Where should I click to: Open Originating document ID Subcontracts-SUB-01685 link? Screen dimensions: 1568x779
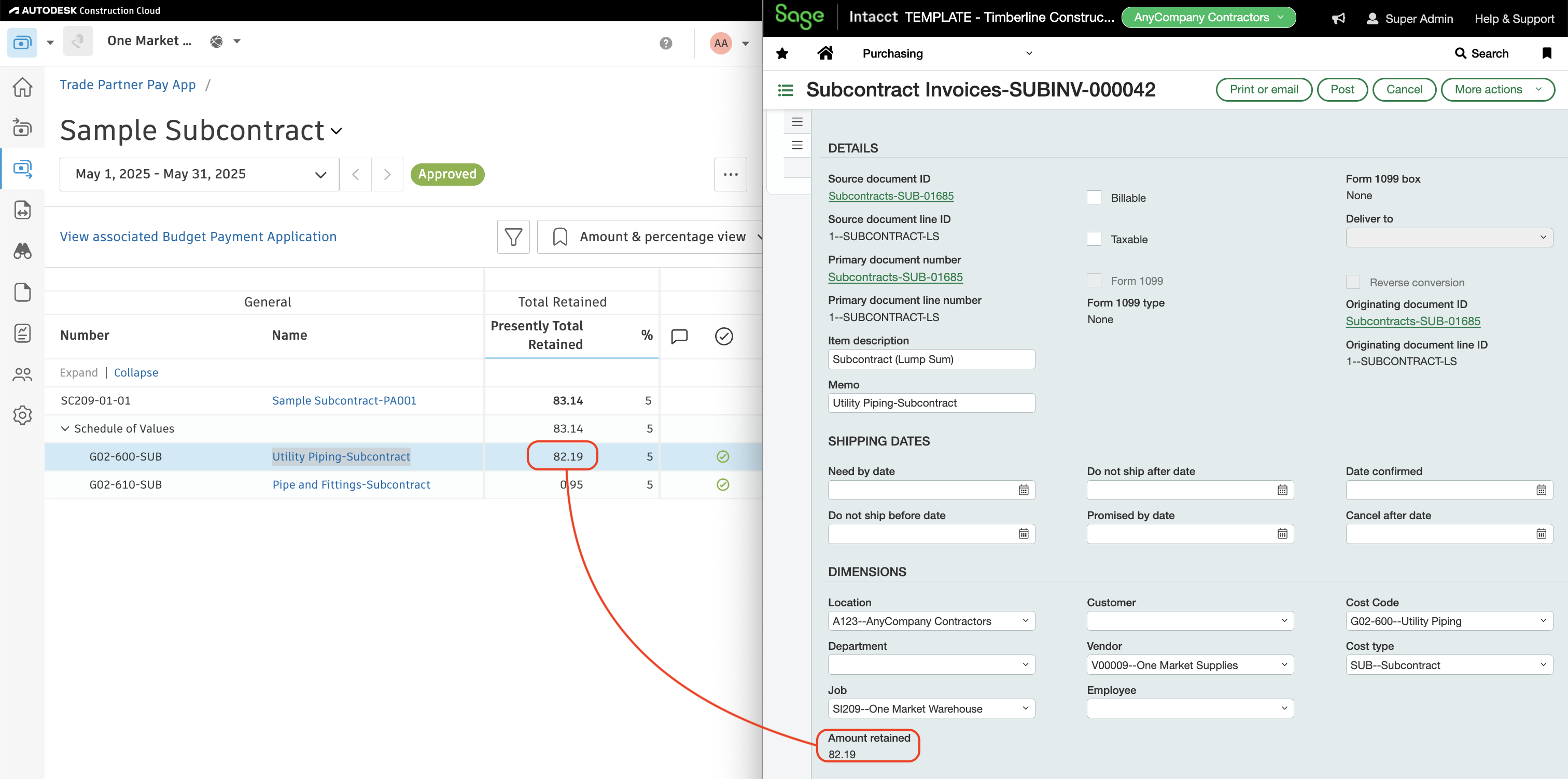coord(1413,321)
